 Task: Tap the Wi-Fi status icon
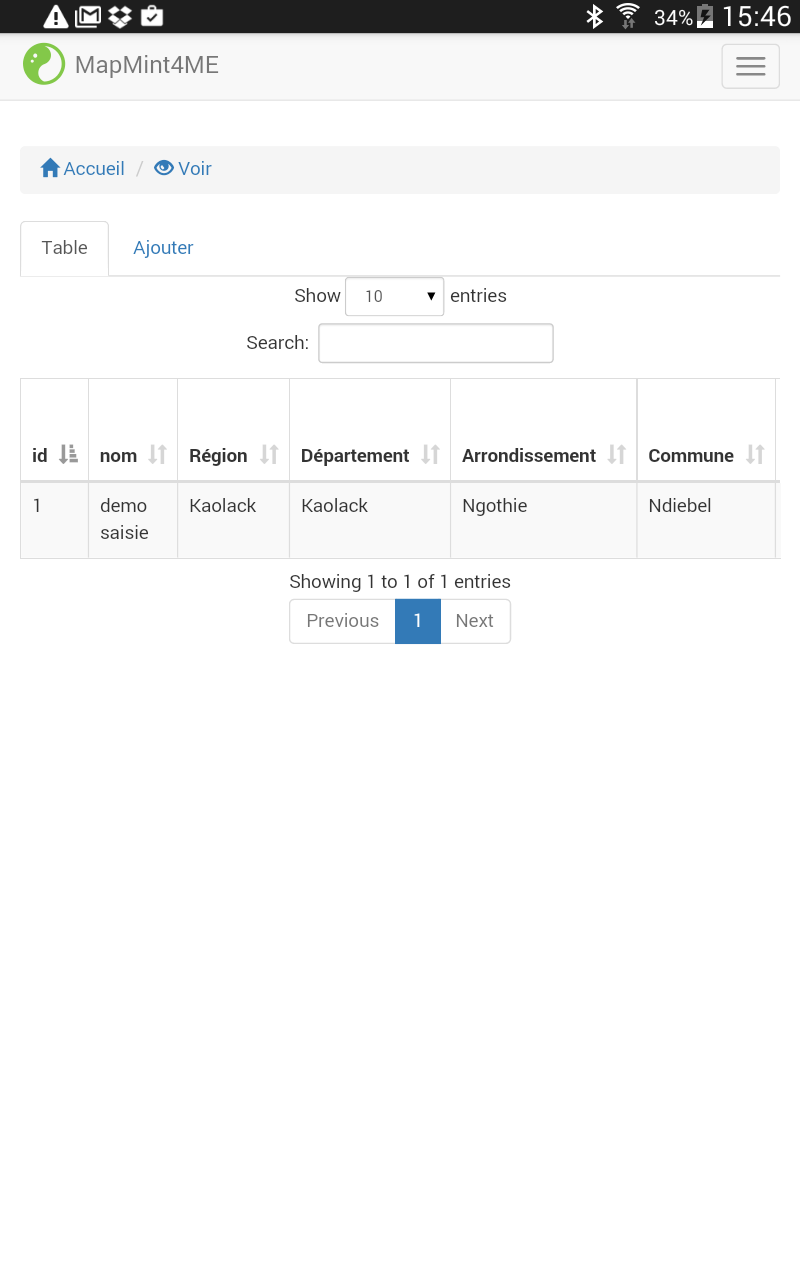(x=628, y=16)
